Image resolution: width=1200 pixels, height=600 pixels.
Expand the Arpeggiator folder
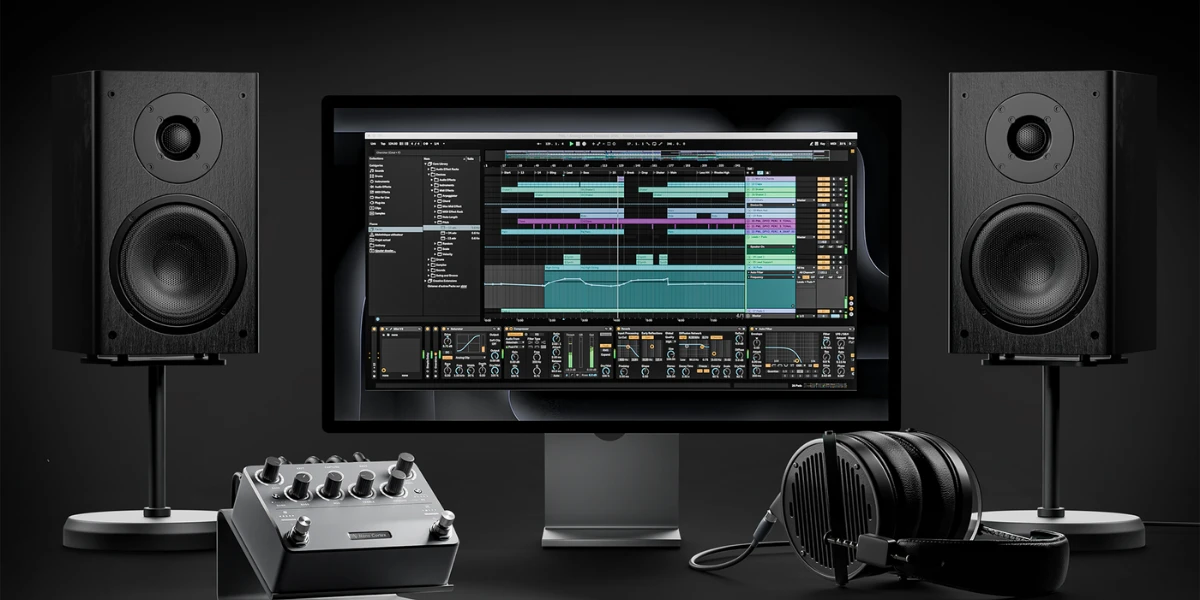coord(435,196)
